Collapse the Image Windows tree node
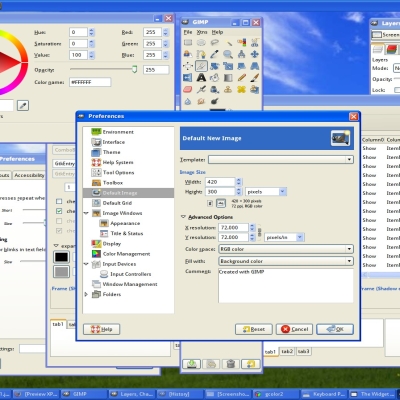Viewport: 400px width, 400px height. [x=86, y=213]
